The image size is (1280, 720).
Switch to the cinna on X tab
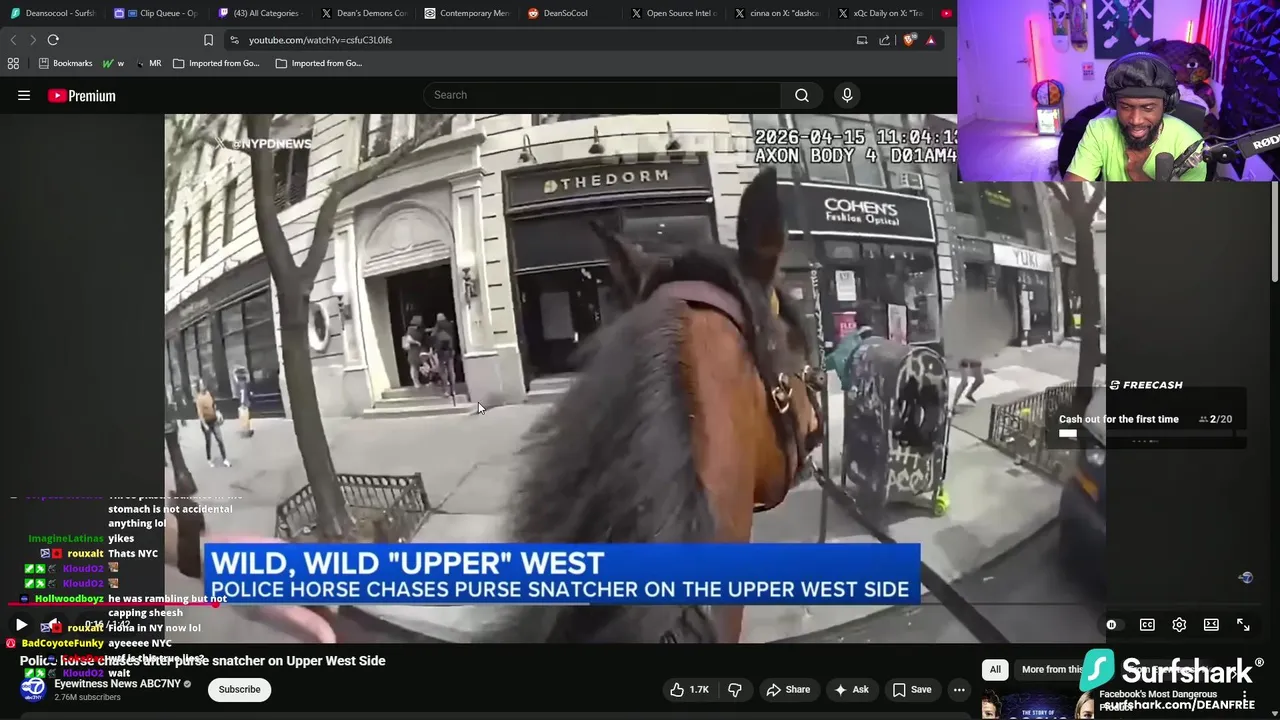[778, 13]
